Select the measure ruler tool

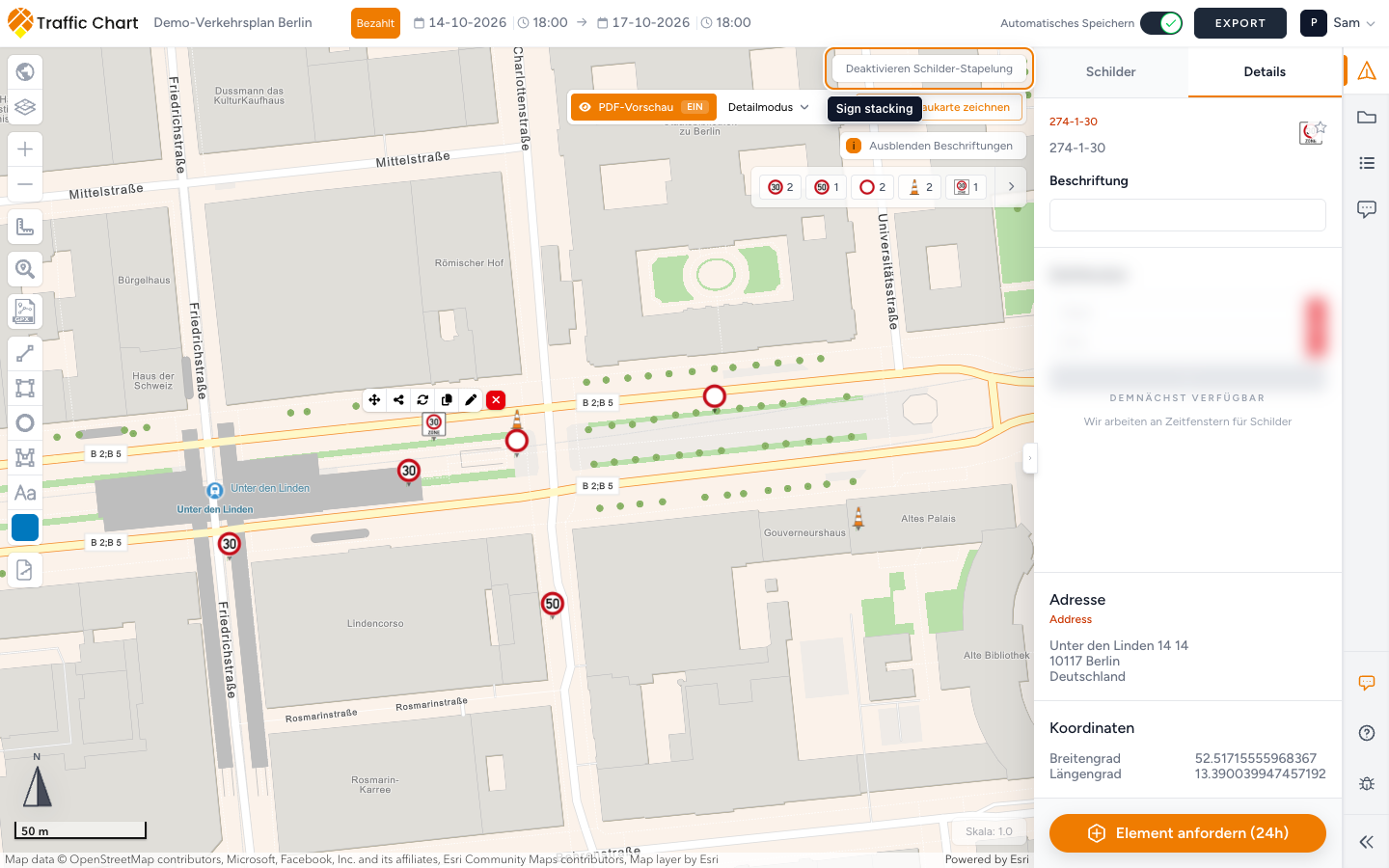(x=25, y=228)
